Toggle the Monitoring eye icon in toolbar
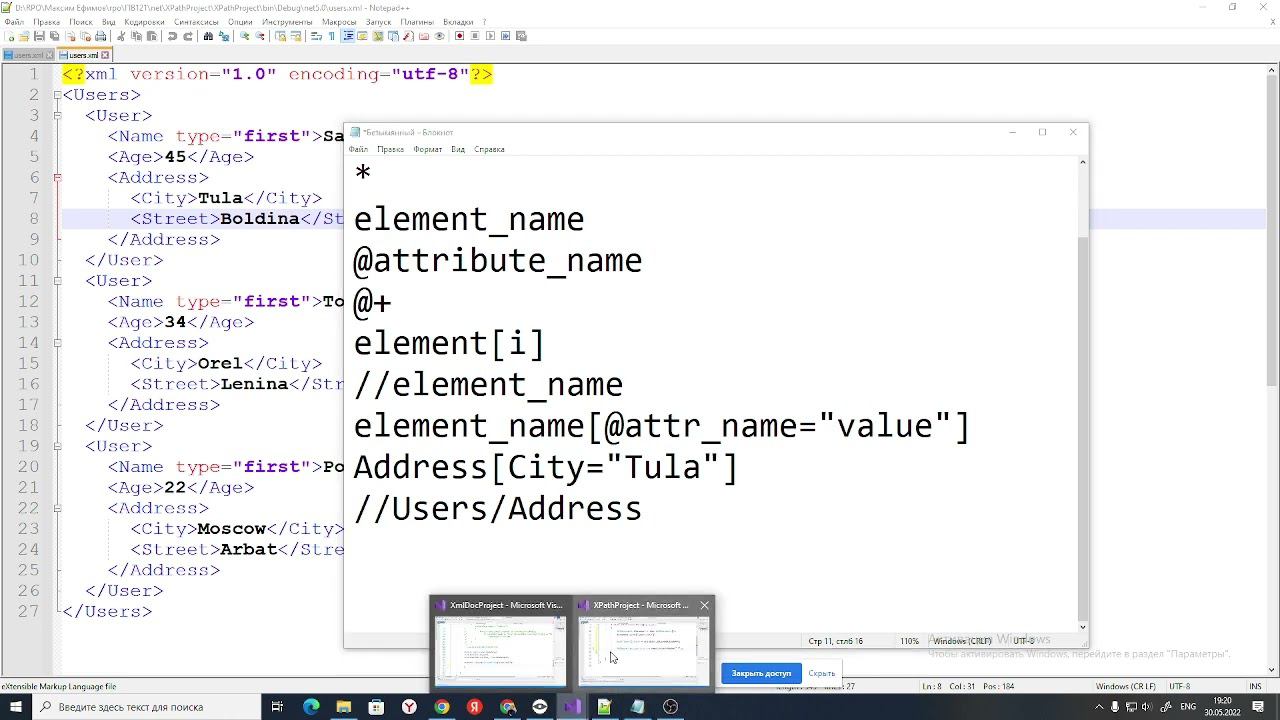This screenshot has width=1280, height=720. (439, 36)
